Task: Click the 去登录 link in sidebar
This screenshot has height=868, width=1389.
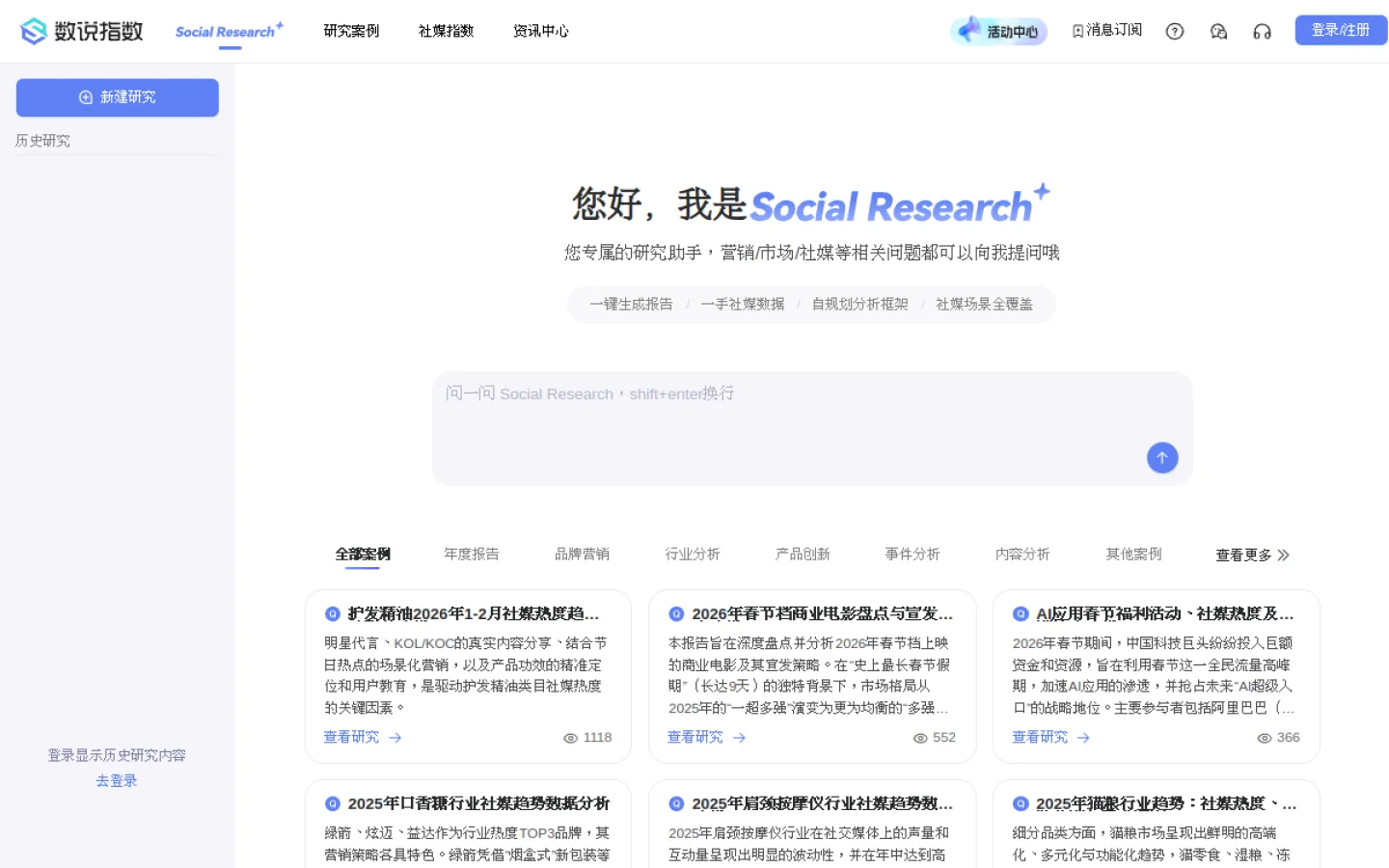Action: tap(117, 780)
